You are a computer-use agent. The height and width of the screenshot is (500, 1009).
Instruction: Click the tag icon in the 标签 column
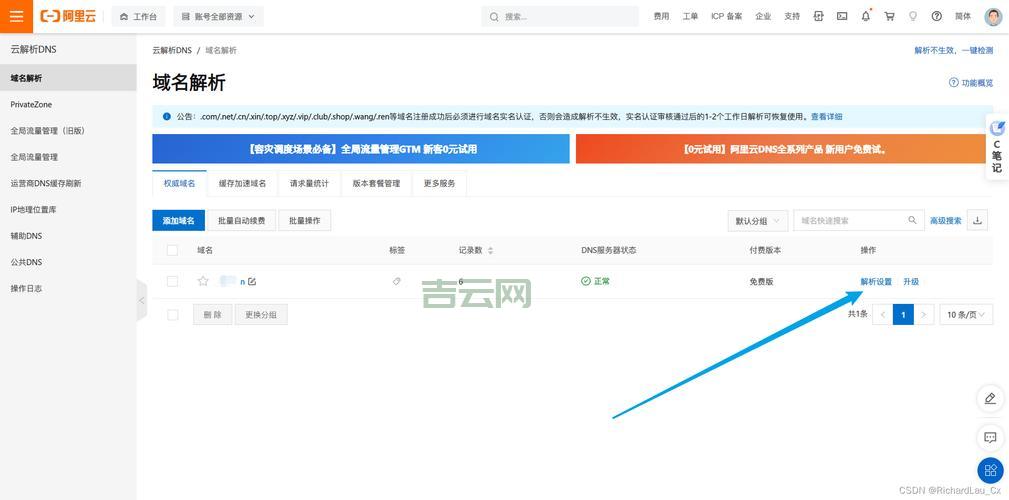pyautogui.click(x=397, y=281)
